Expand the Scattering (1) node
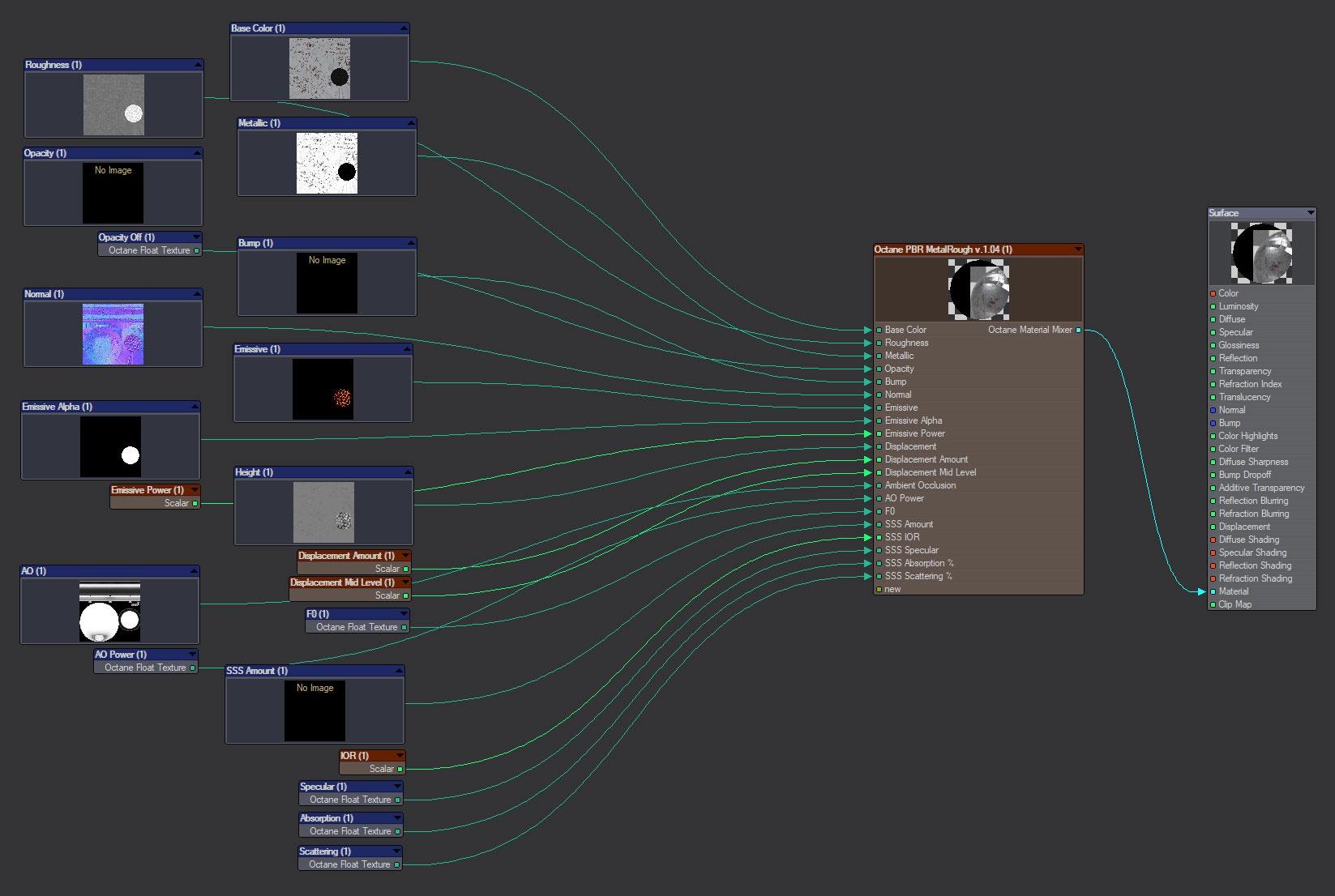The height and width of the screenshot is (896, 1335). (x=396, y=851)
